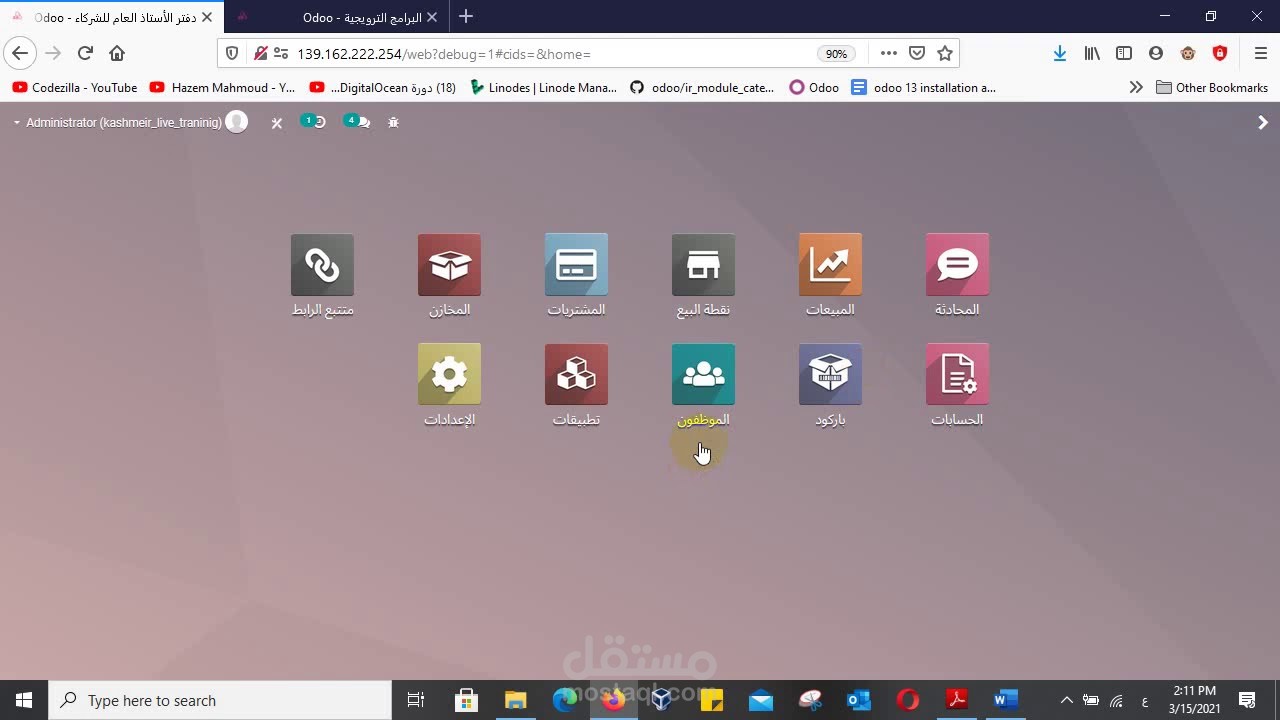The image size is (1280, 720).
Task: Open Codezilla - YouTube bookmark
Action: click(75, 88)
